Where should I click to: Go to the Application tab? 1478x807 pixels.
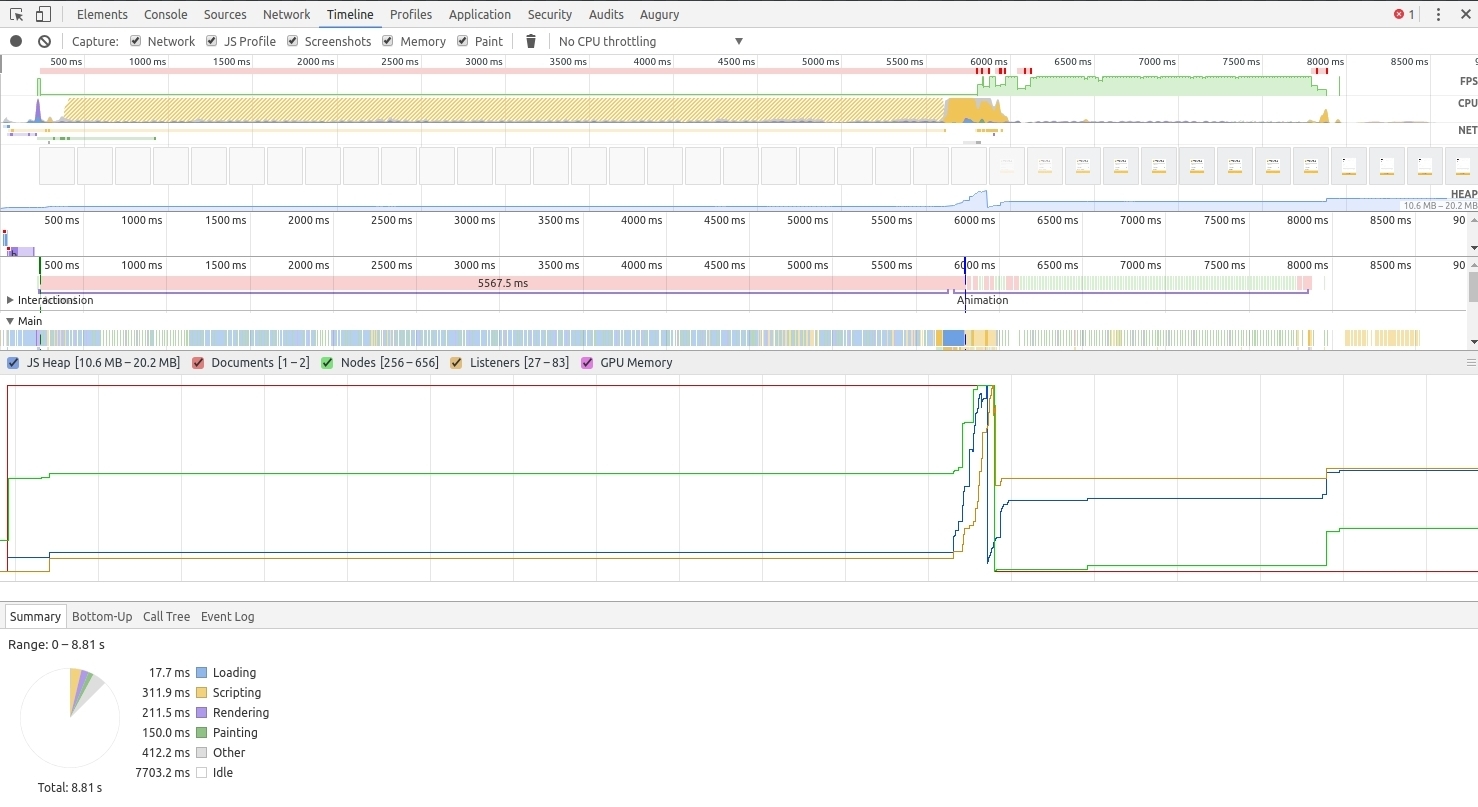(x=480, y=14)
